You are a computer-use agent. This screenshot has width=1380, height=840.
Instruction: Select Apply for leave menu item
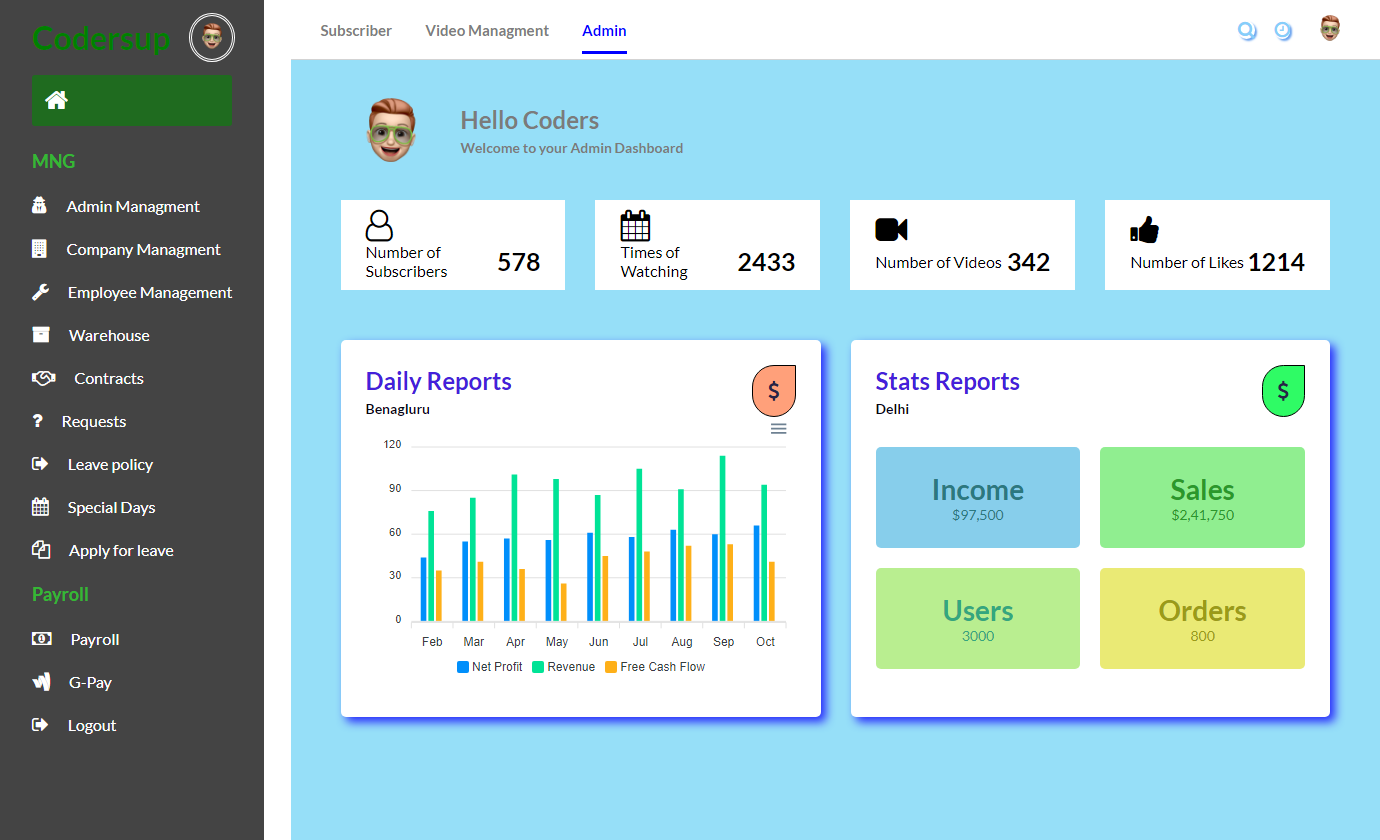(121, 550)
